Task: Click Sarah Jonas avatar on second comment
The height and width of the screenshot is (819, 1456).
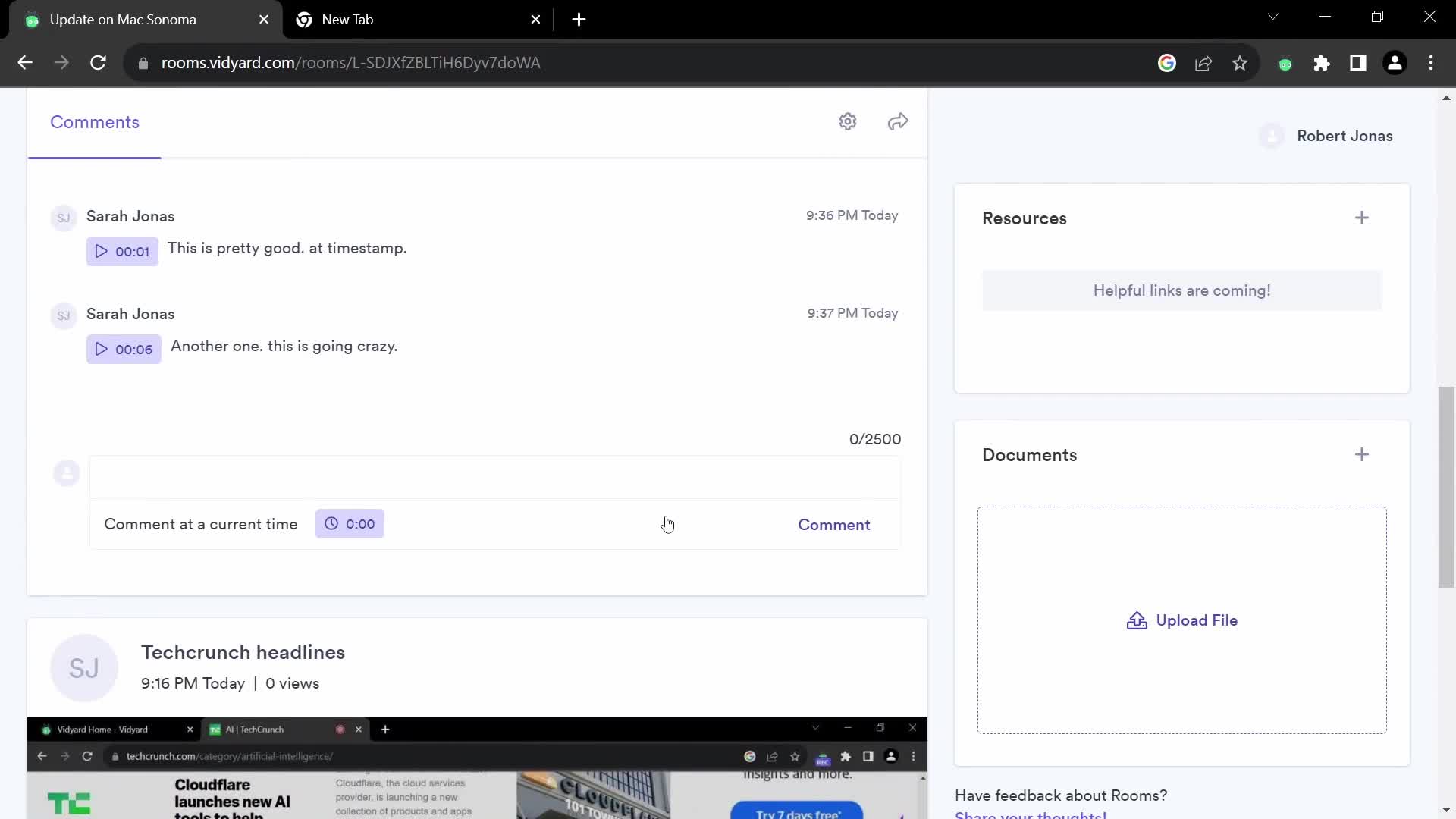Action: (x=64, y=315)
